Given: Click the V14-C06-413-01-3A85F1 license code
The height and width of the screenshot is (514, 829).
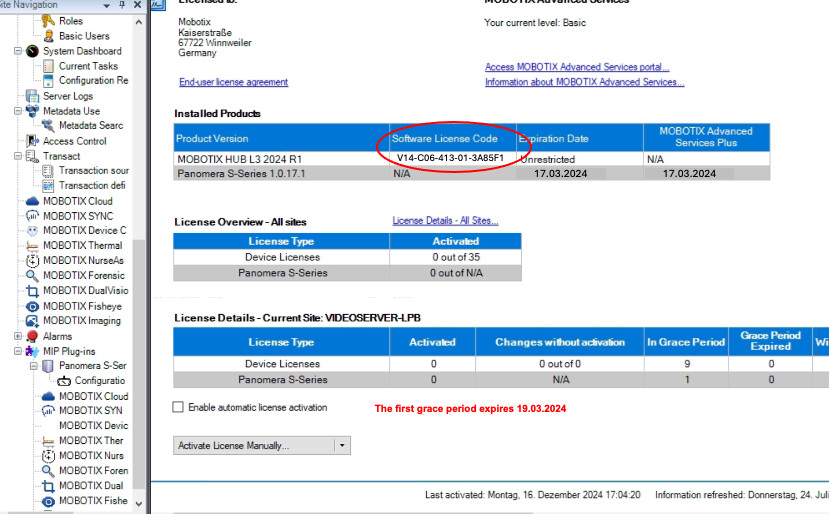Looking at the screenshot, I should tap(450, 158).
